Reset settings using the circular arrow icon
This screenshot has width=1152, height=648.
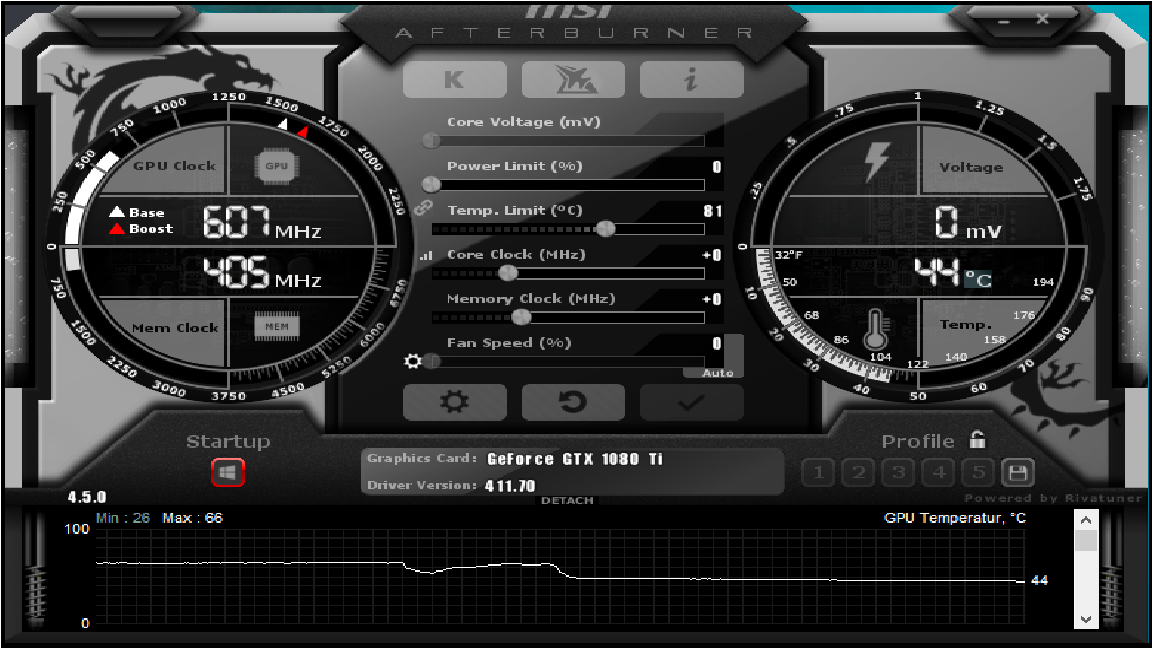(573, 401)
